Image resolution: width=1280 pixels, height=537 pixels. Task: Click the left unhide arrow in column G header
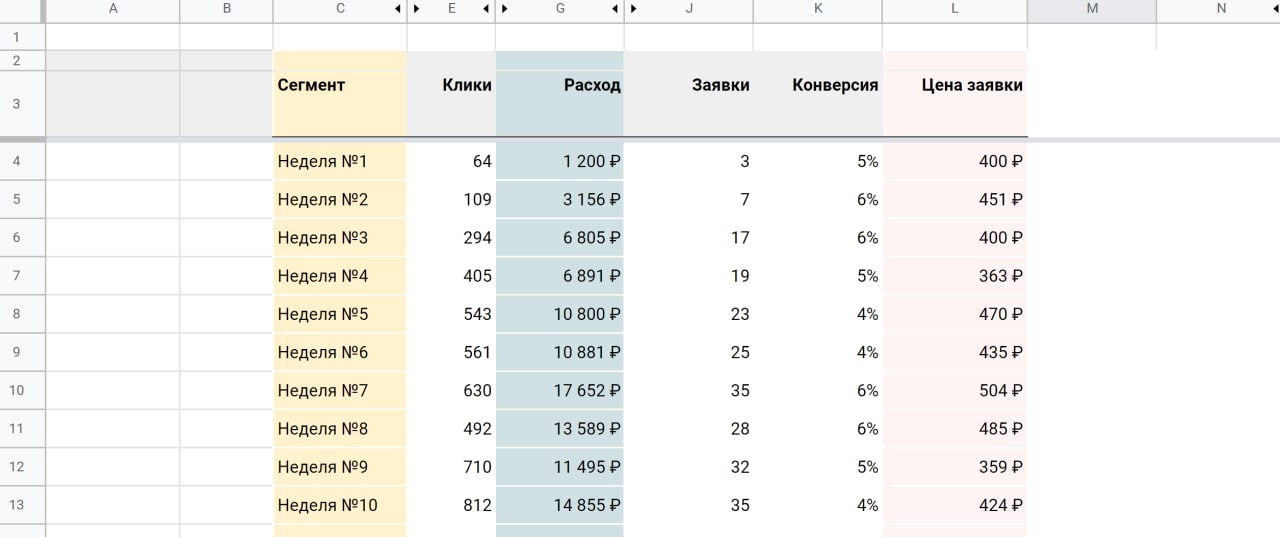[x=504, y=9]
